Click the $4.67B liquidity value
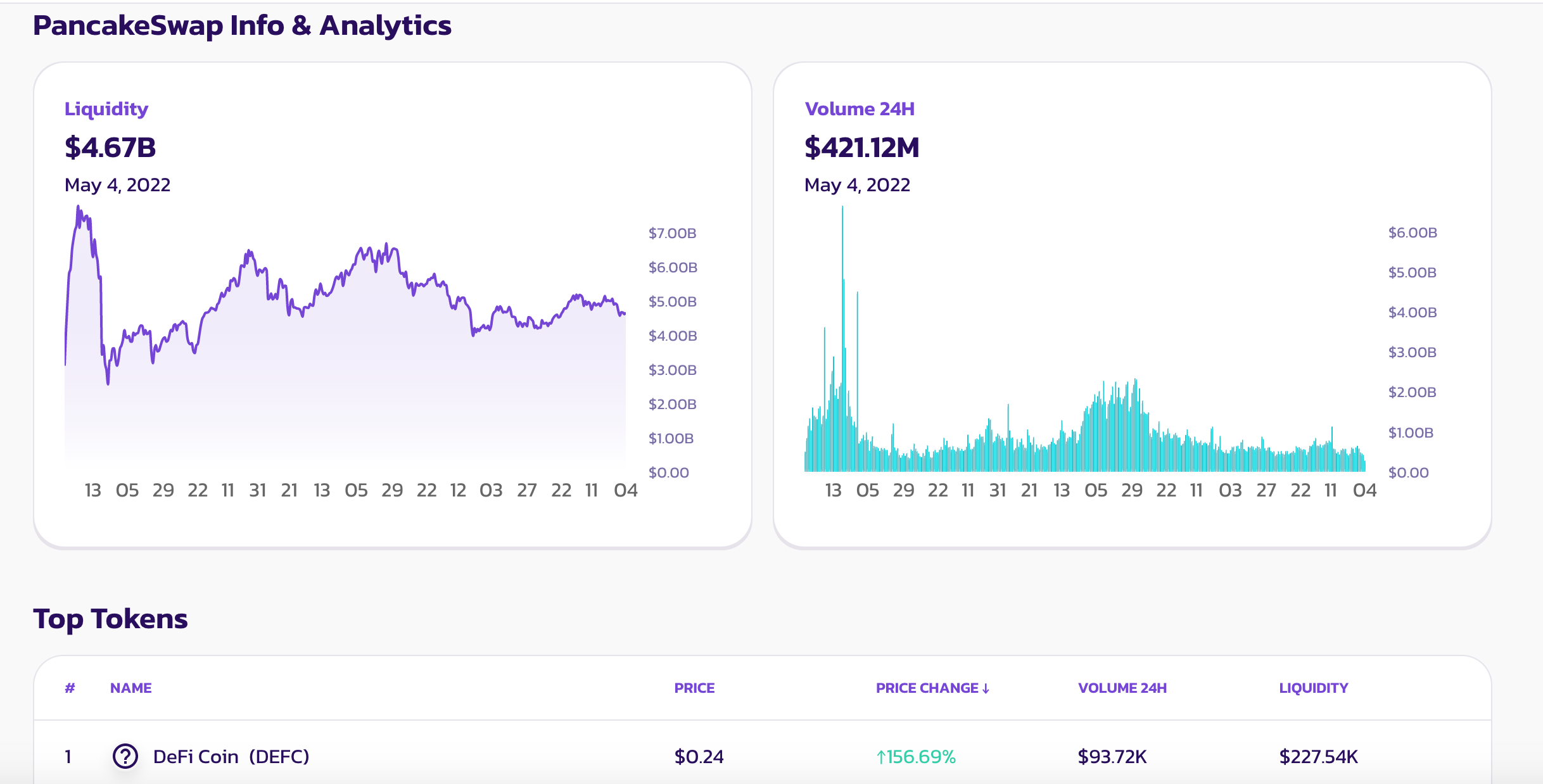 [x=110, y=148]
